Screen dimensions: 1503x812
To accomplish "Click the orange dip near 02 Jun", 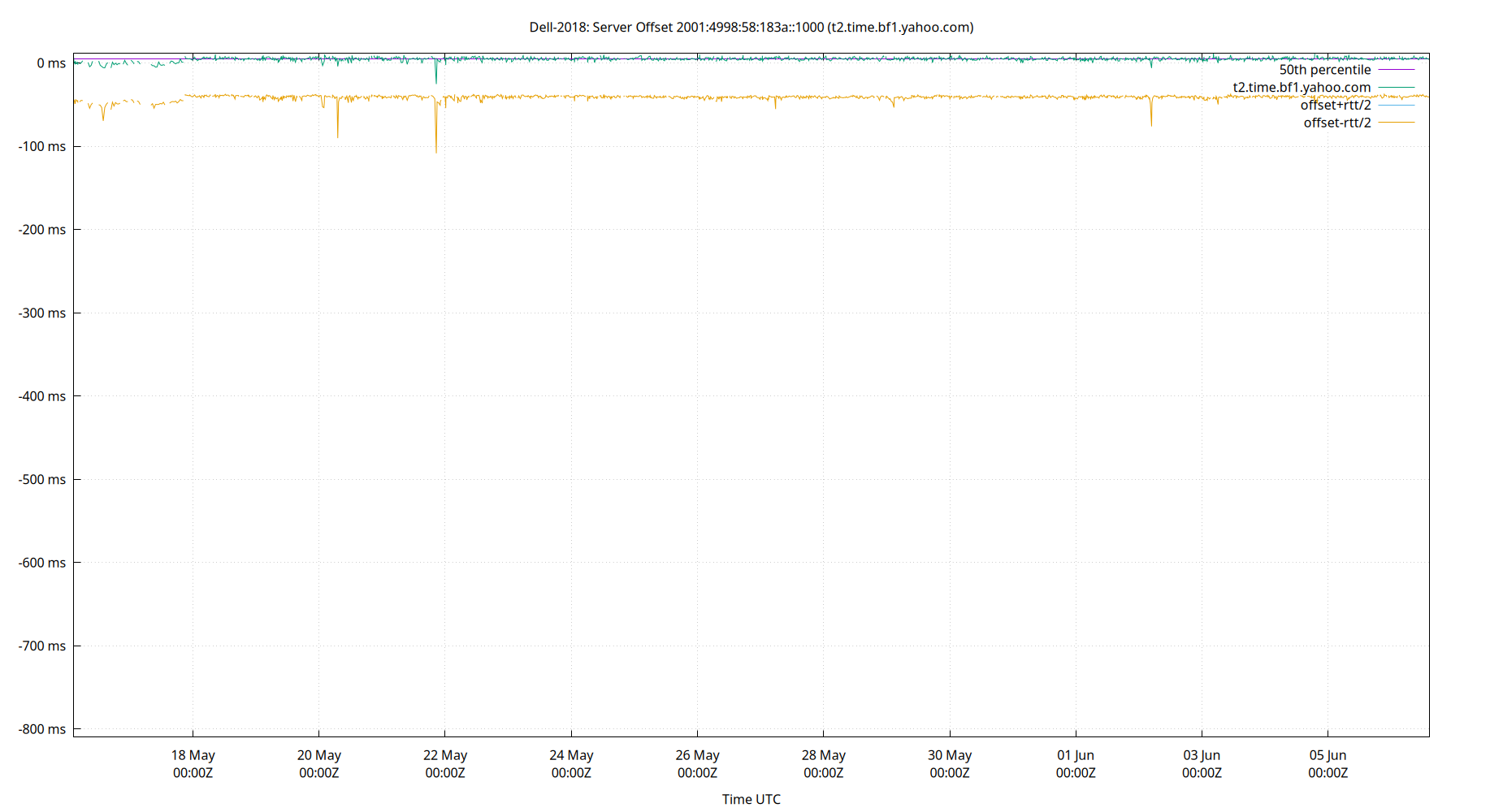I will [1150, 114].
